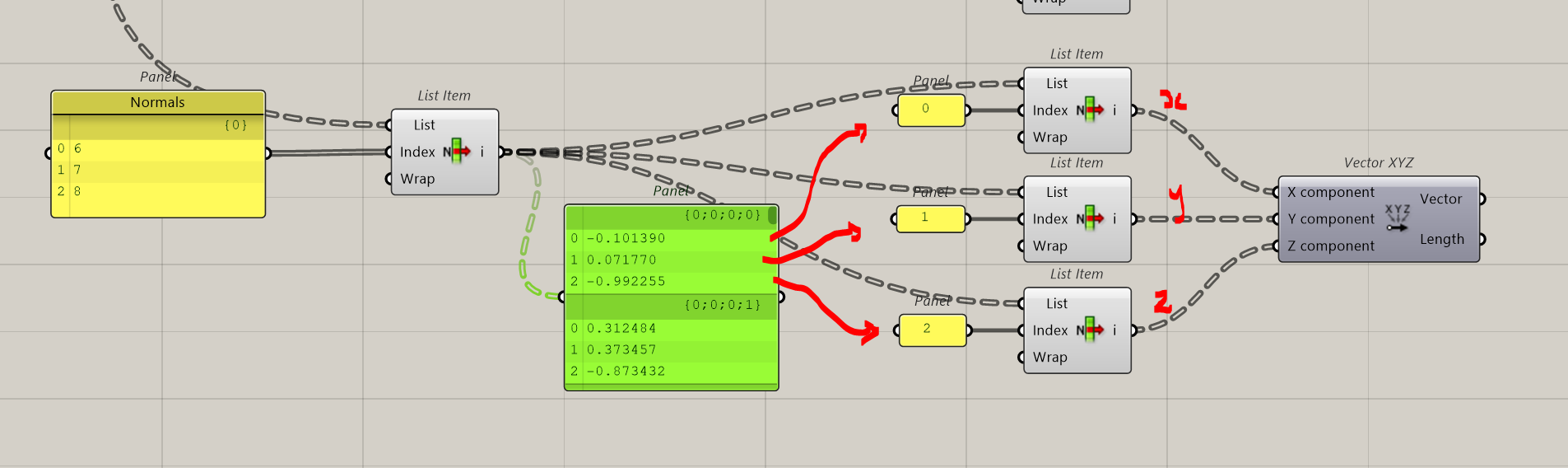The image size is (1568, 468).
Task: Click the i output of the index-0 List Item
Action: click(x=1114, y=110)
